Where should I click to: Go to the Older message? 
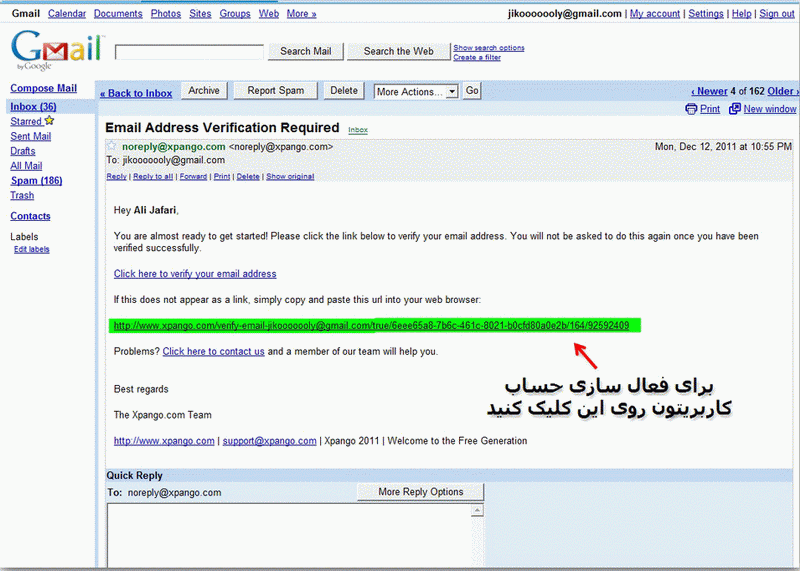point(783,91)
